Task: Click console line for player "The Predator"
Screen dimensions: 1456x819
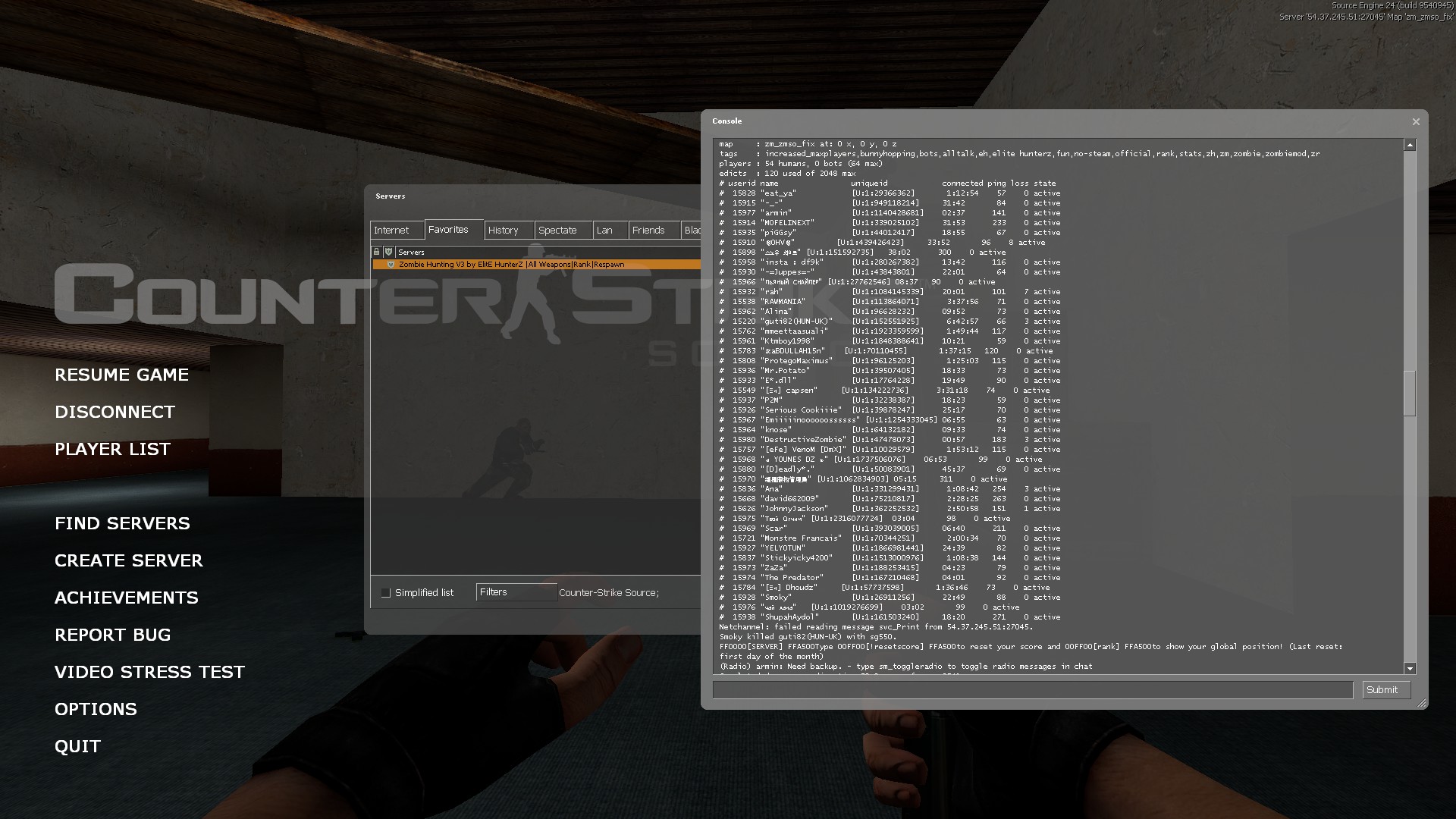Action: [890, 578]
